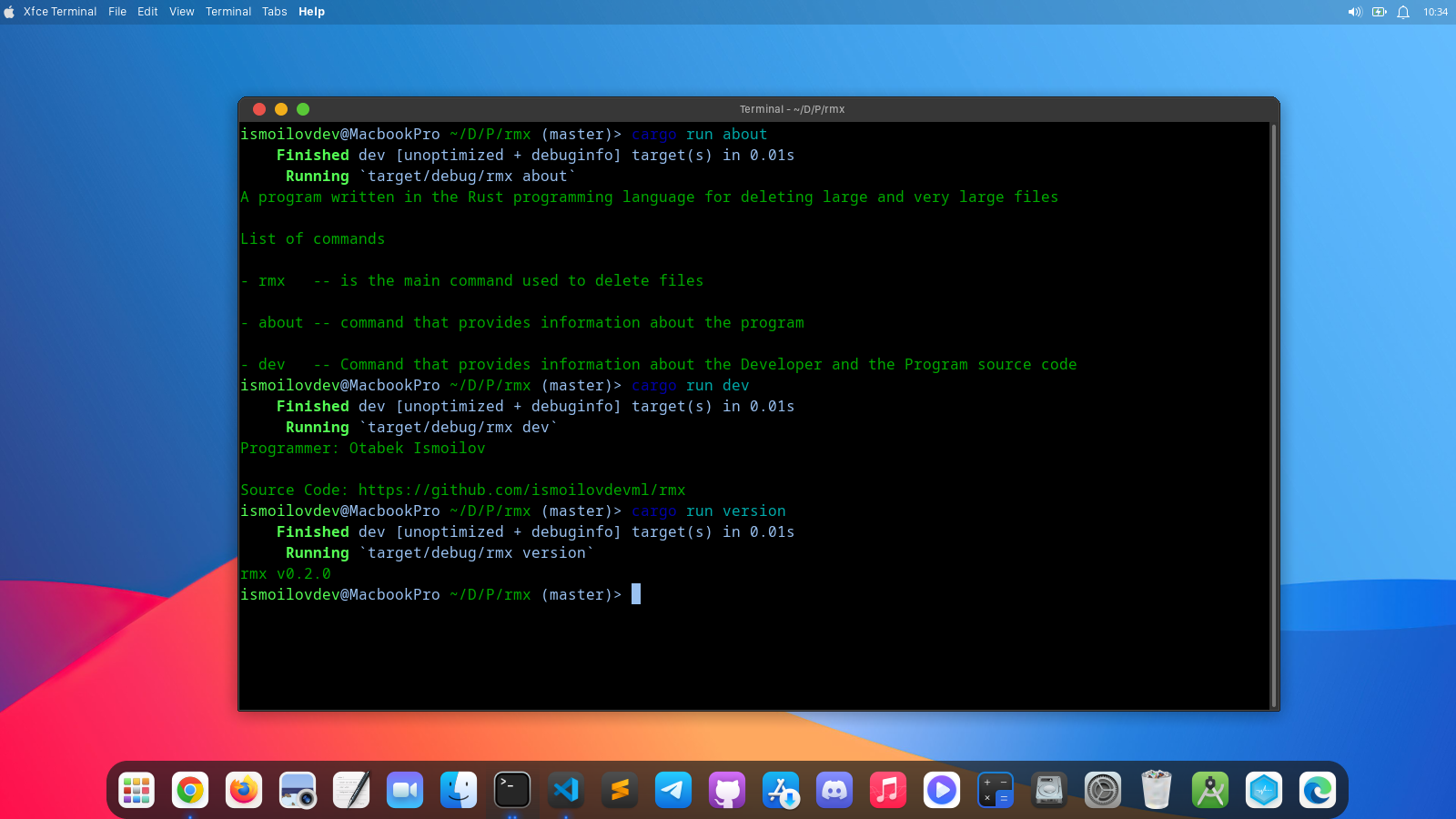Click the 'A program written in the Rust' line
Viewport: 1456px width, 819px height.
(650, 197)
